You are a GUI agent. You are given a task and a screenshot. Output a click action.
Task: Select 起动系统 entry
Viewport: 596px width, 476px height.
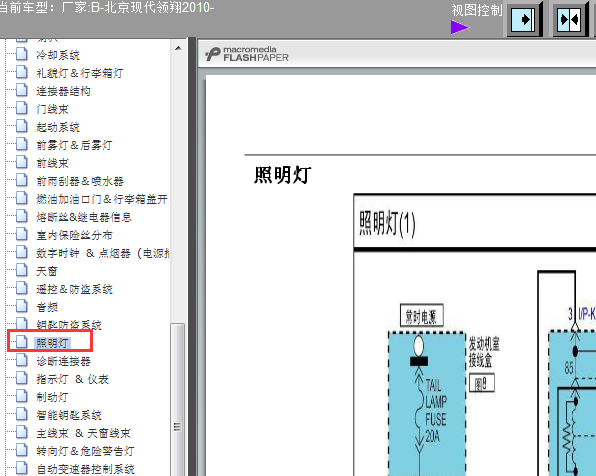[58, 127]
